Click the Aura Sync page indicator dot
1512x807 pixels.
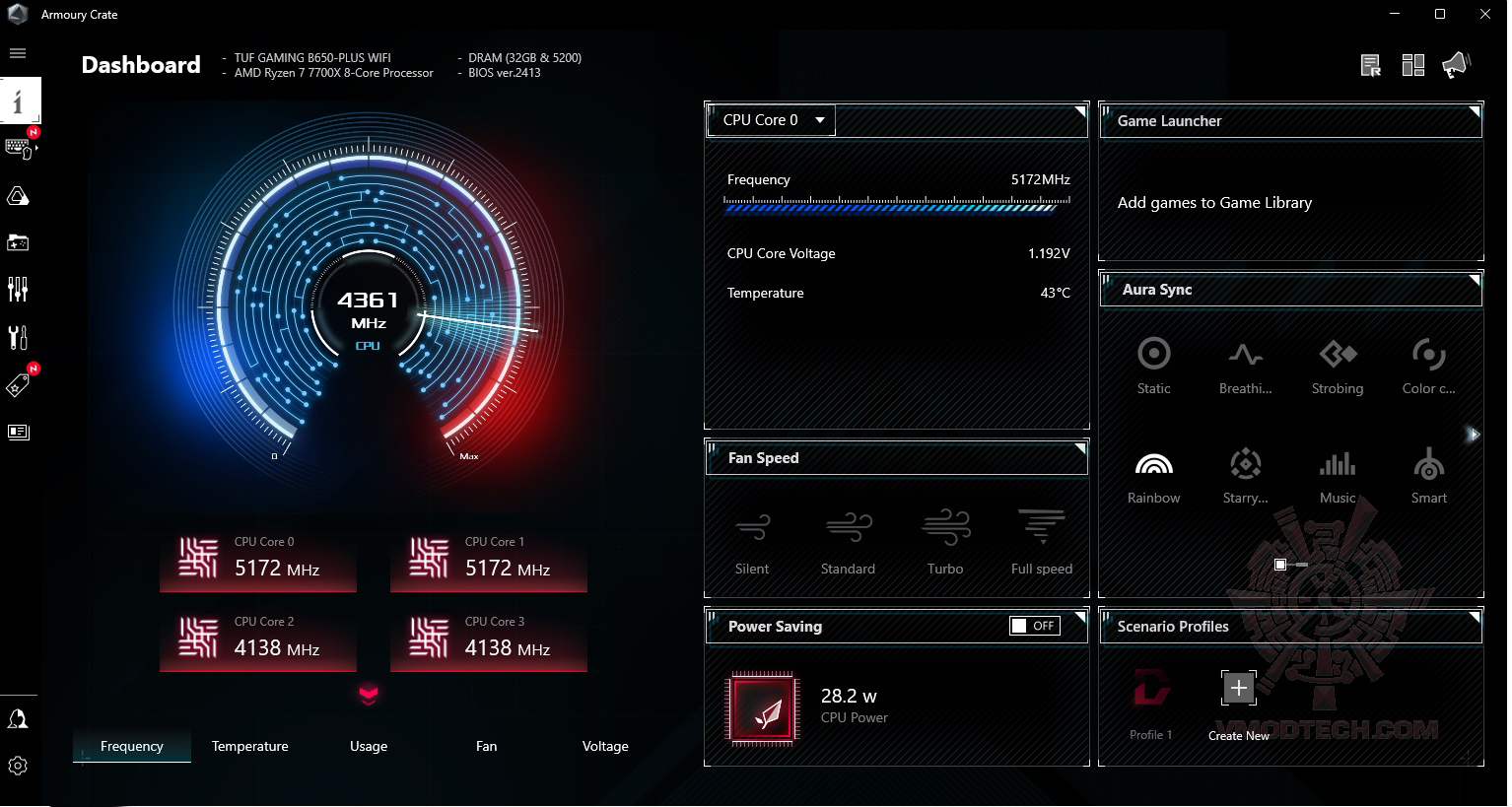coord(1279,565)
